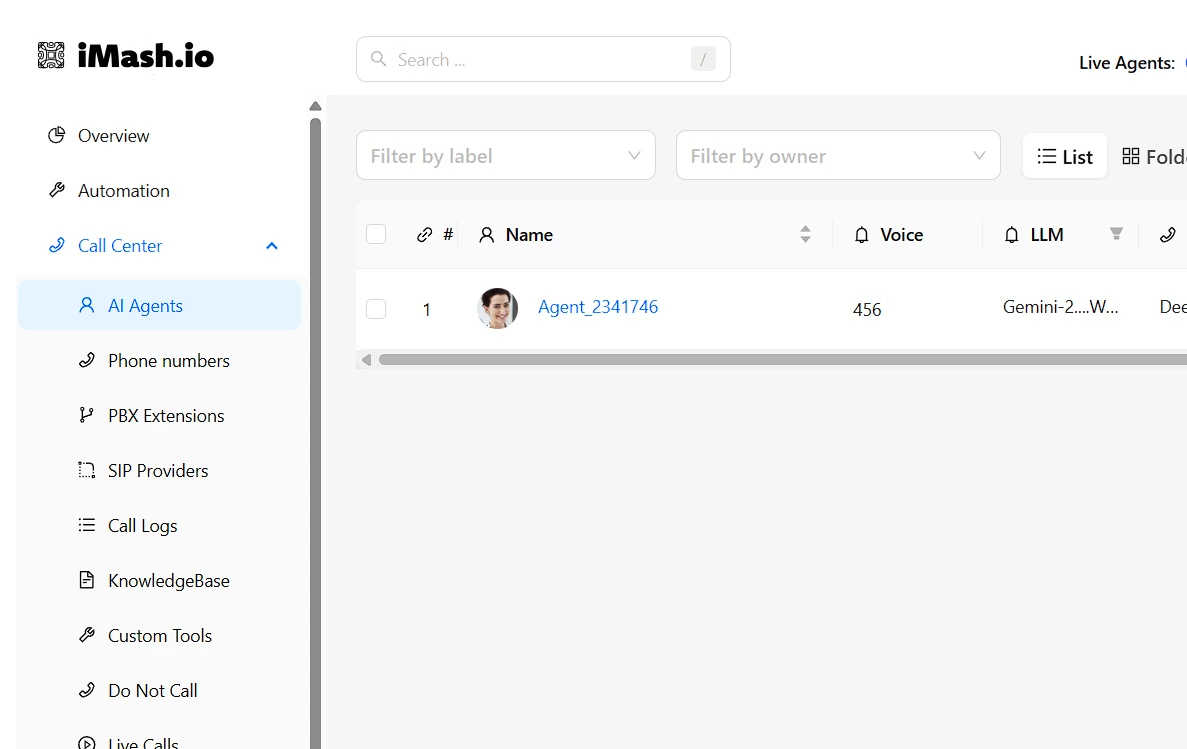Click the SIP Providers dashed-square icon
This screenshot has width=1187, height=749.
point(87,470)
